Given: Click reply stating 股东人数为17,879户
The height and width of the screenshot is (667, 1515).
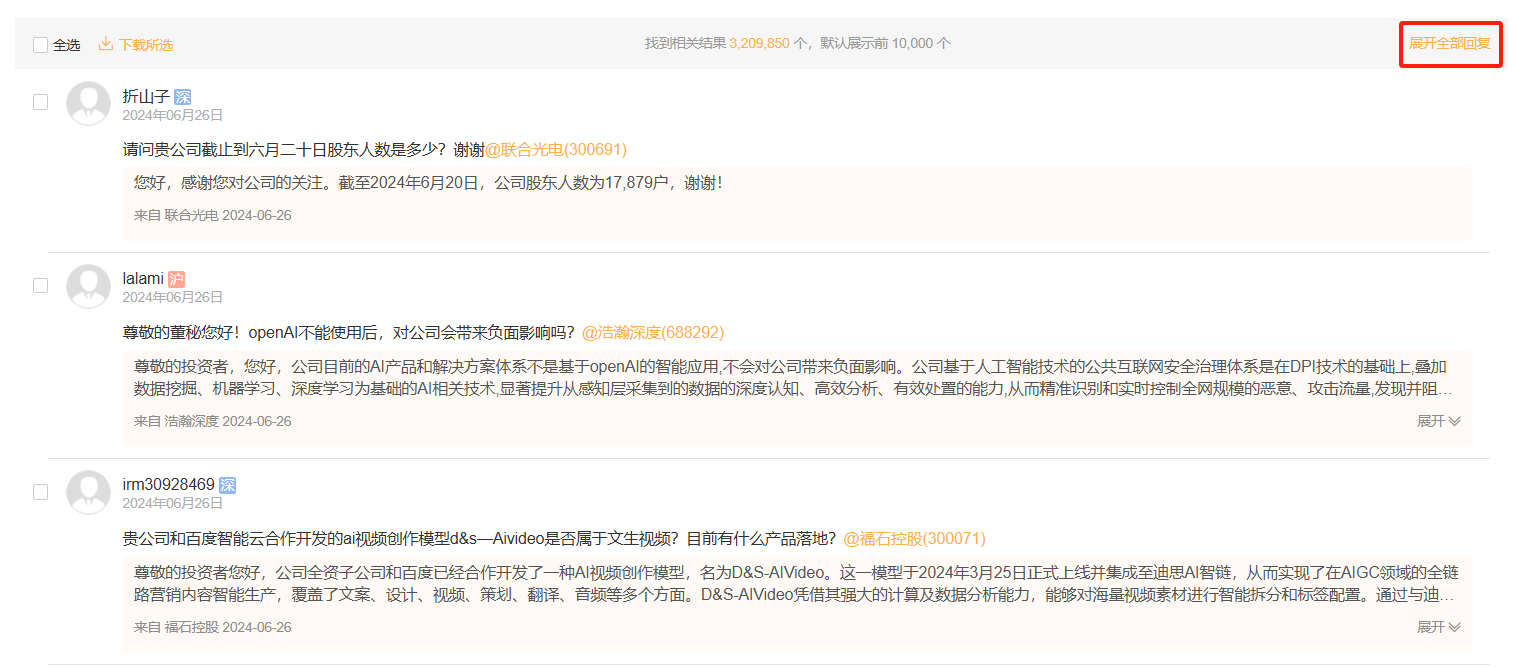Looking at the screenshot, I should 428,183.
